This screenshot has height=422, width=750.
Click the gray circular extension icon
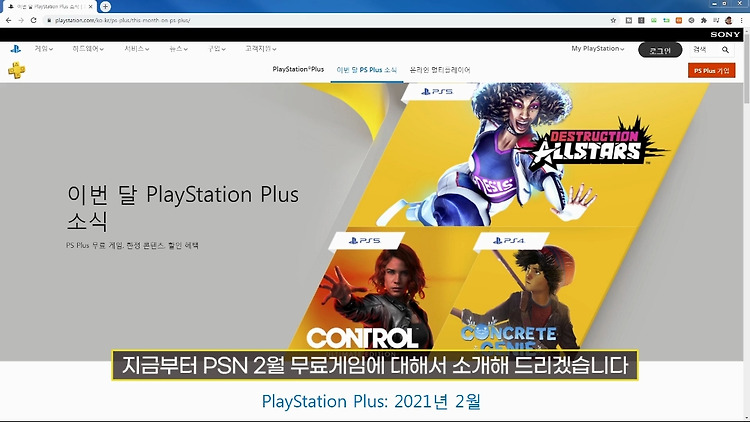691,20
